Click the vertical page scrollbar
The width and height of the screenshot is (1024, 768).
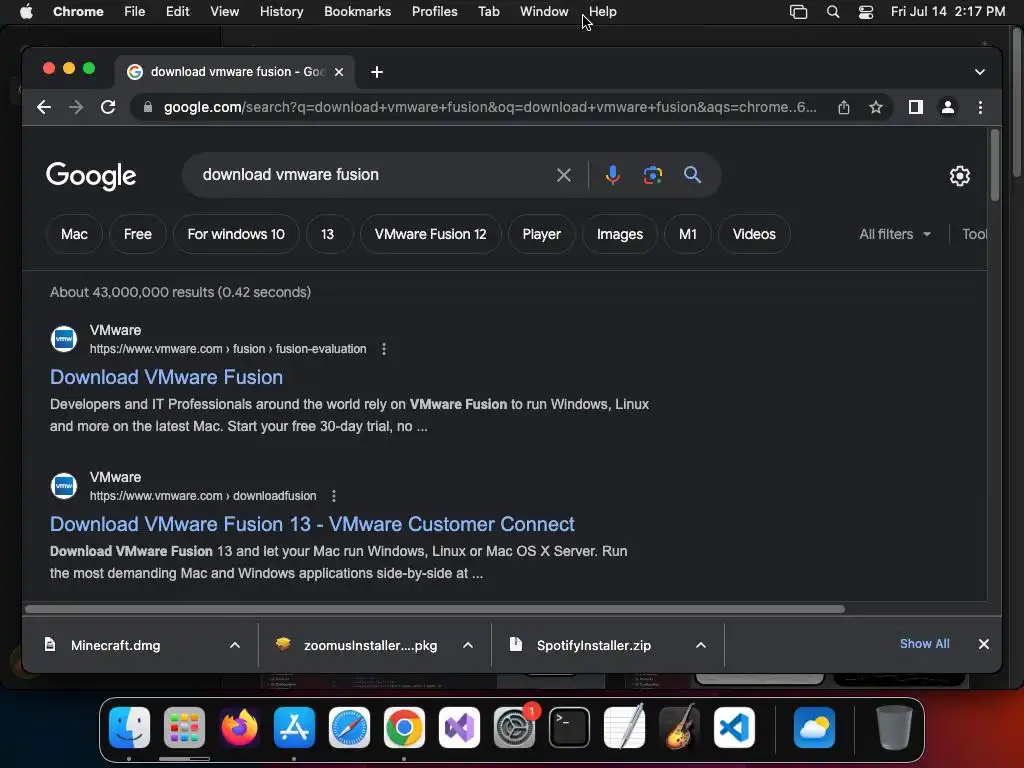coord(995,165)
